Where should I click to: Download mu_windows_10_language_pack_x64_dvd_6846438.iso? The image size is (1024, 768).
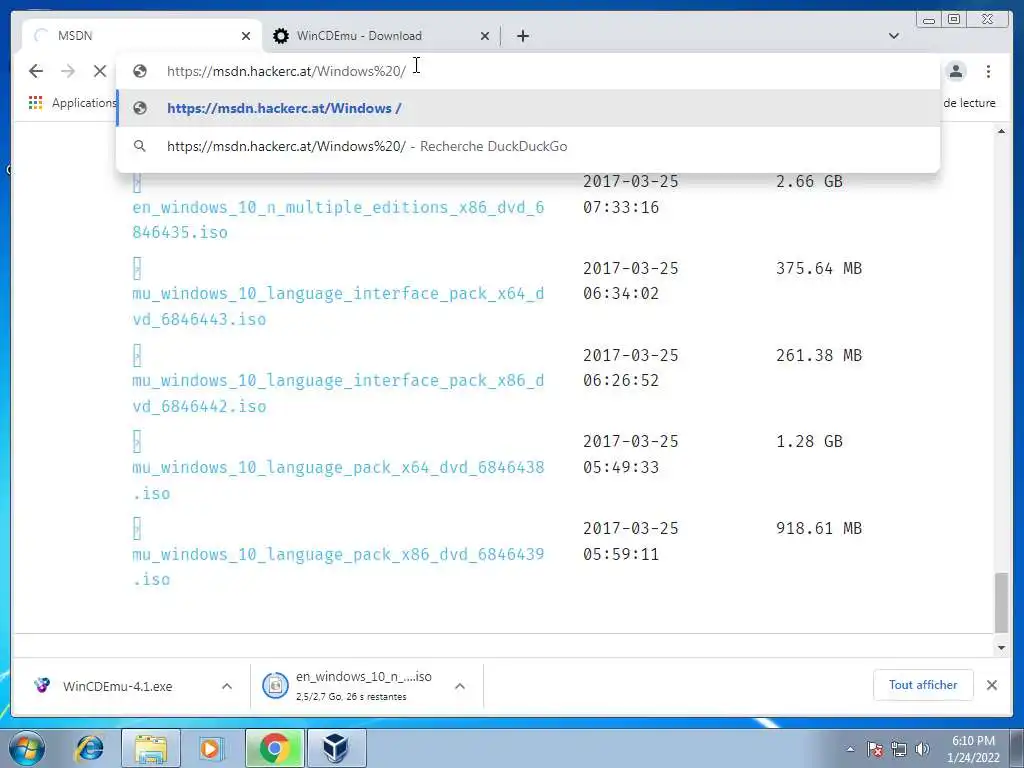pyautogui.click(x=338, y=480)
